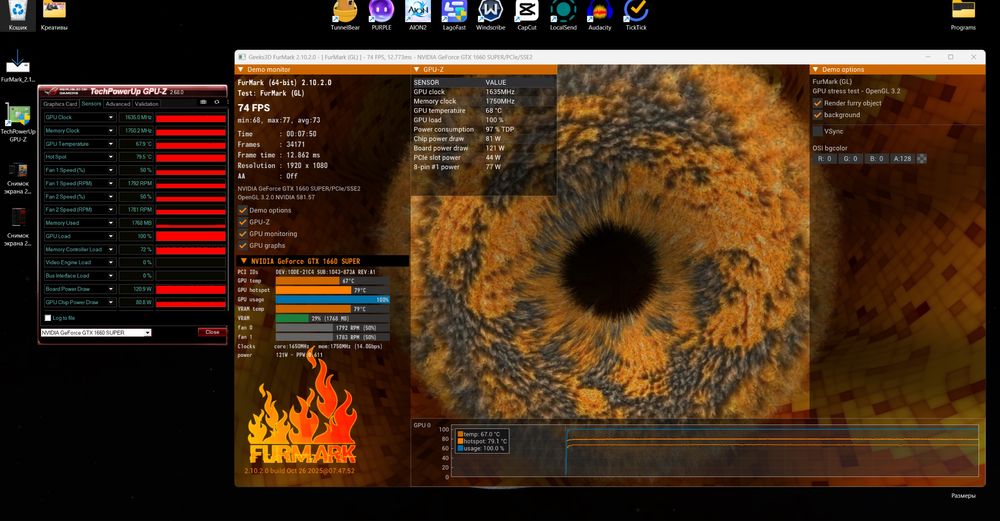
Task: Click the GPU temperature 68 °C row
Action: click(484, 110)
